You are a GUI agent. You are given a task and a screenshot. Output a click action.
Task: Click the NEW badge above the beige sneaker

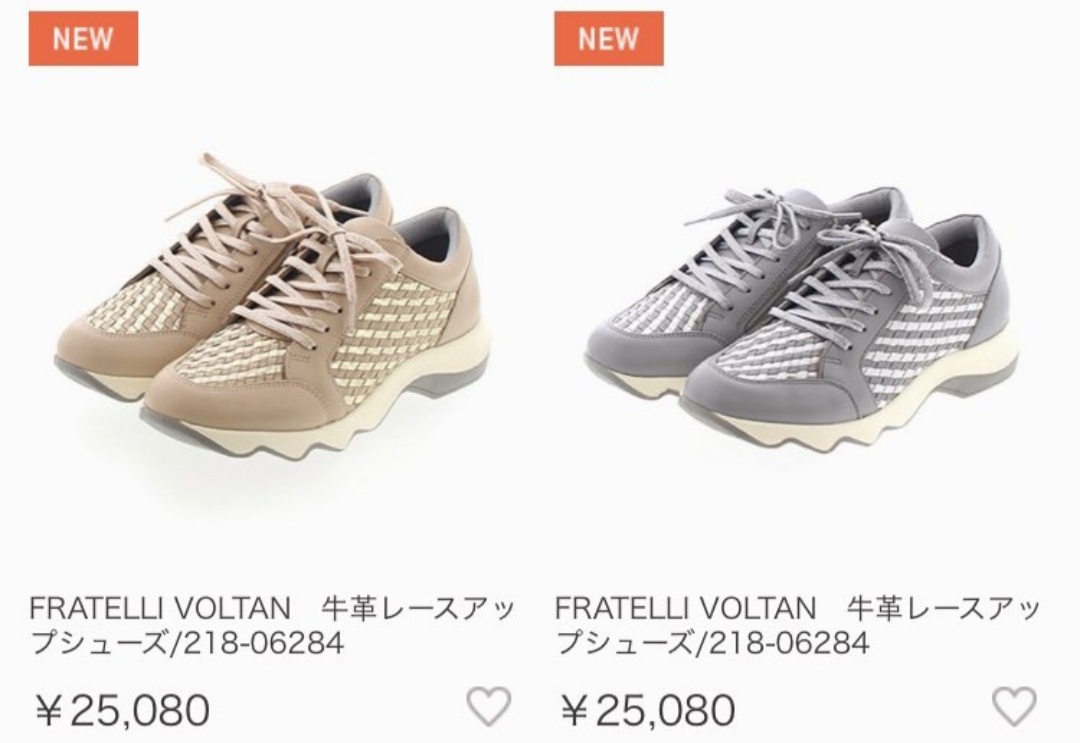83,39
